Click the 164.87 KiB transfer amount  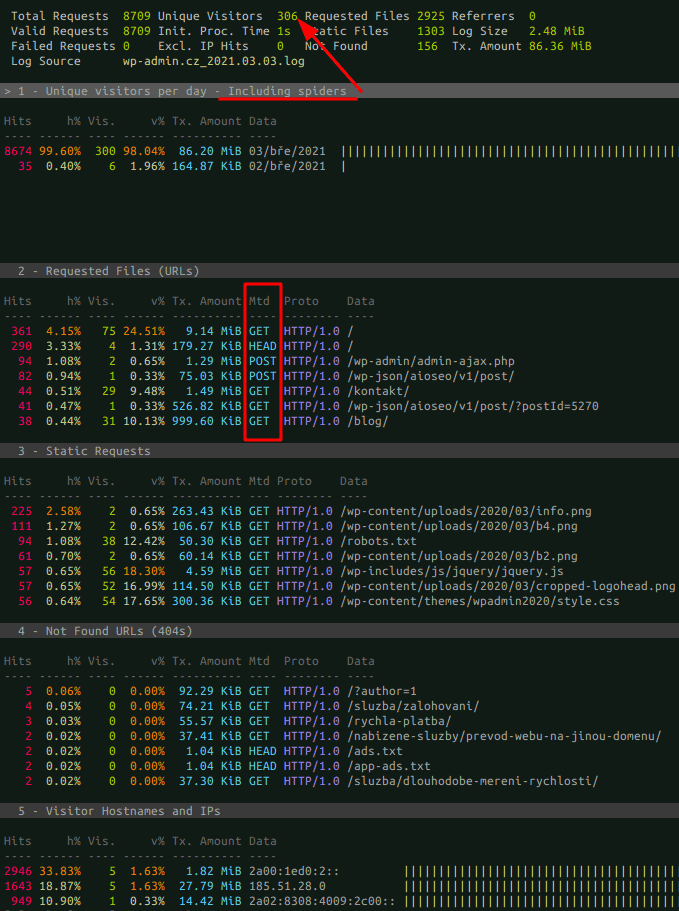coord(206,166)
